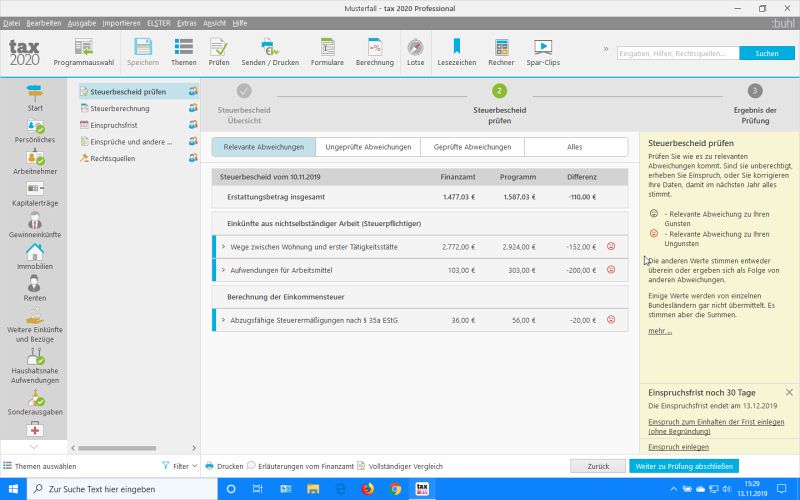Expand Aufwendungen für Arbeitsmittel row
This screenshot has height=500, width=800.
tap(223, 270)
